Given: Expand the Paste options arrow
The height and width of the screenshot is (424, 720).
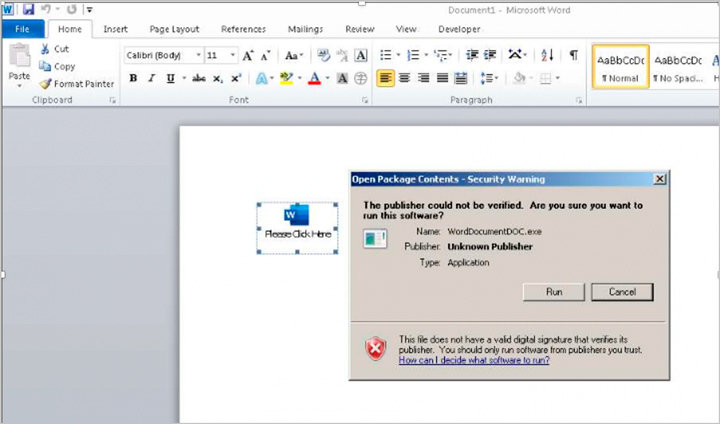Looking at the screenshot, I should (x=19, y=86).
